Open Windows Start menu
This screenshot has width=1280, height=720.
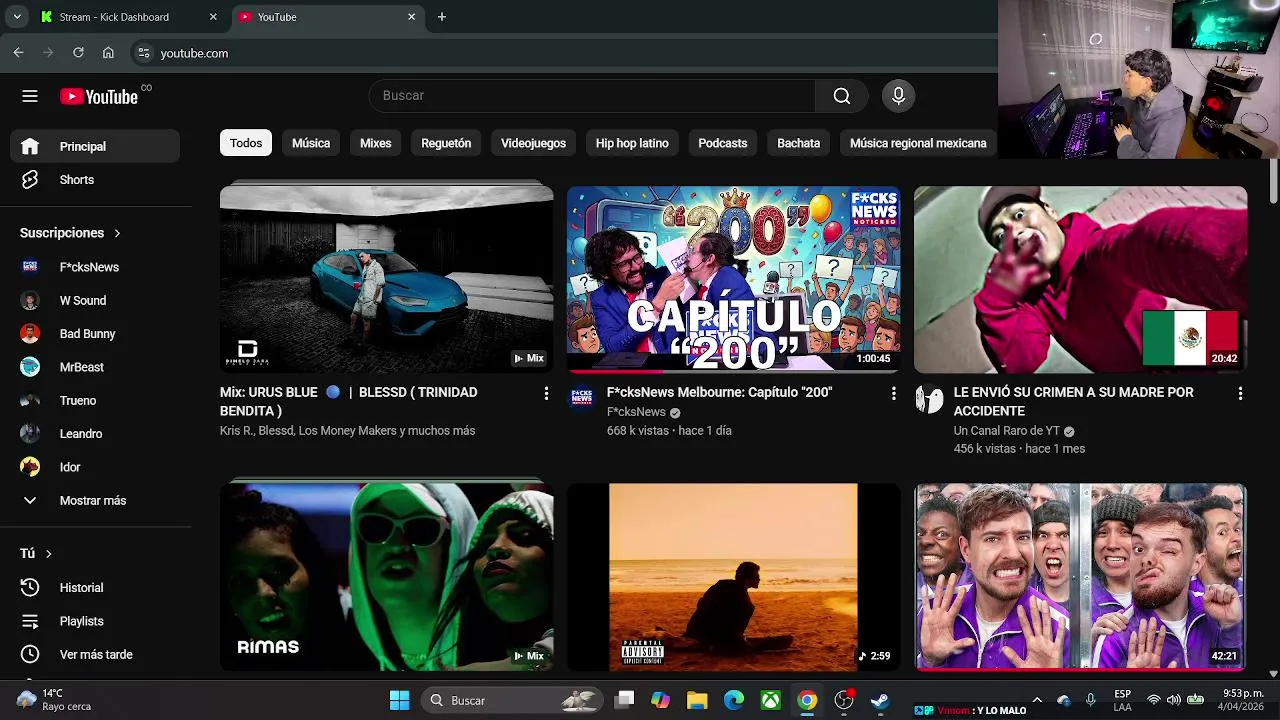(399, 700)
